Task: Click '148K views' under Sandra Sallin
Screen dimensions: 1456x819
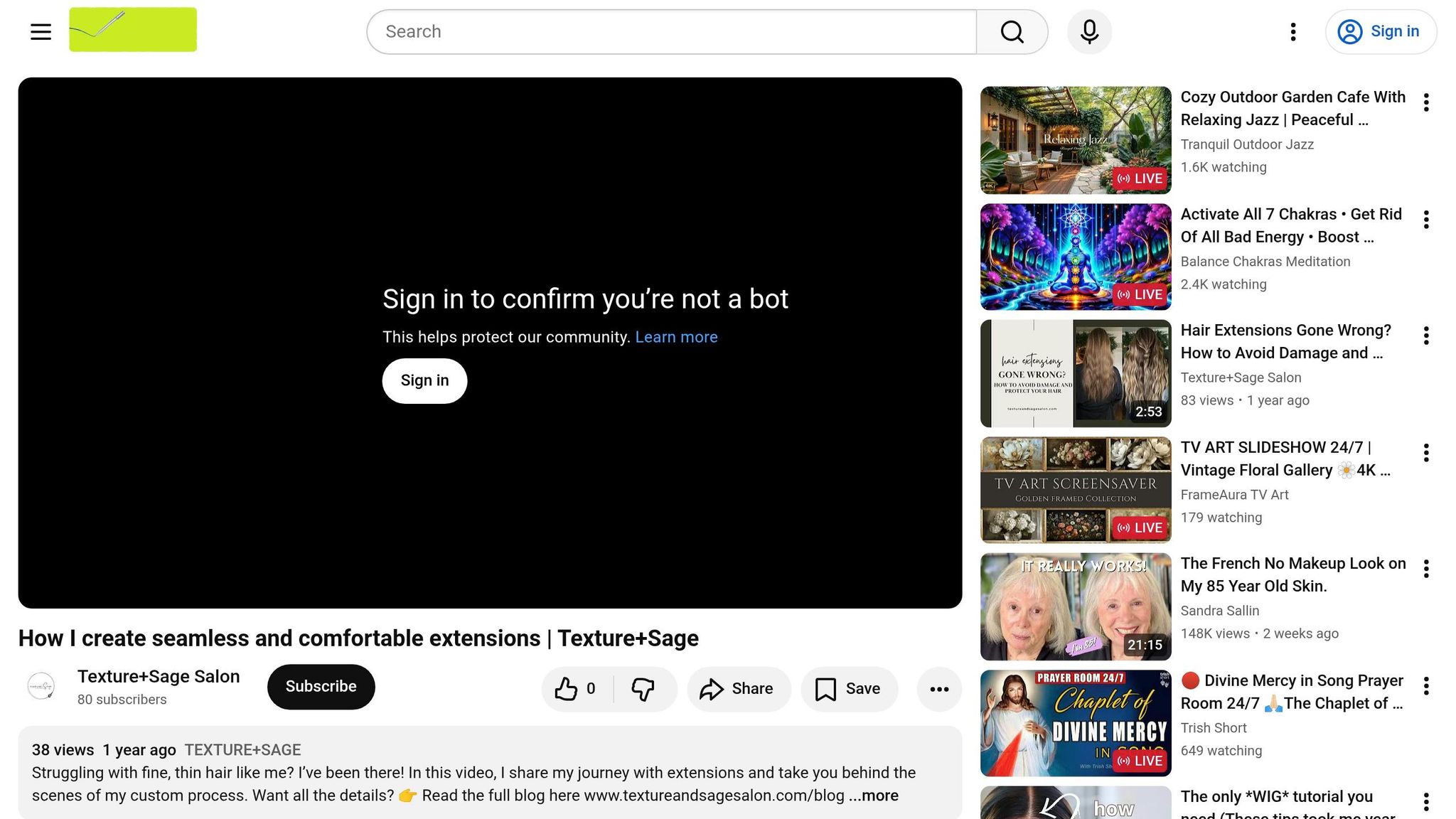Action: [x=1215, y=633]
